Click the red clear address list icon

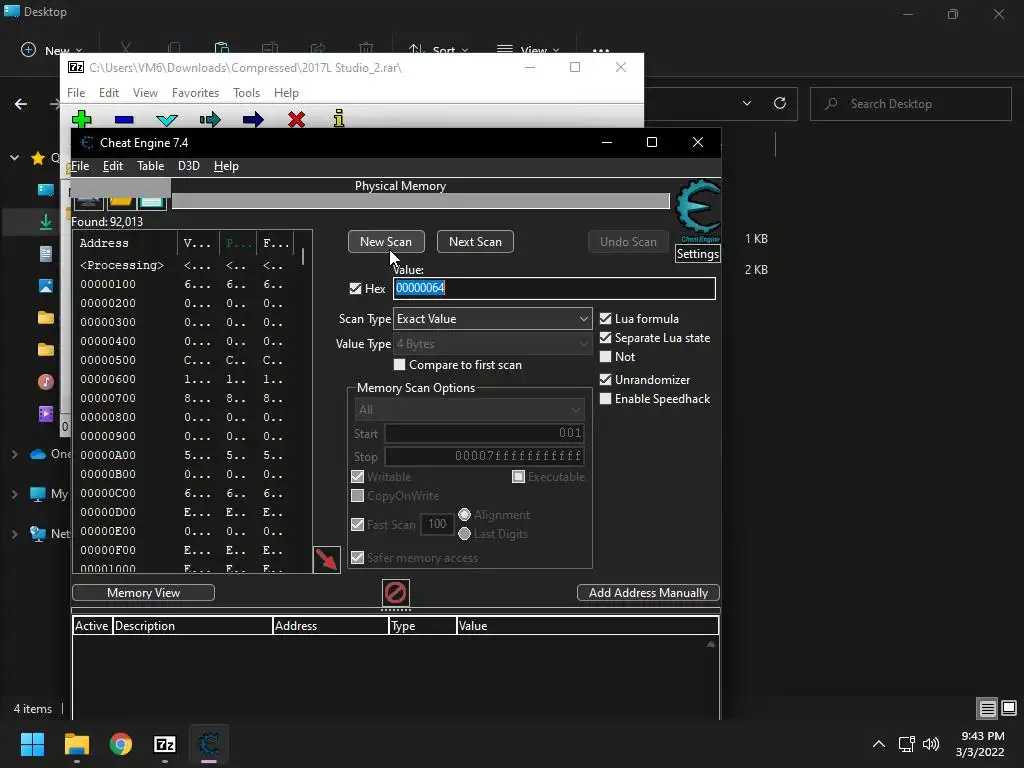coord(396,593)
